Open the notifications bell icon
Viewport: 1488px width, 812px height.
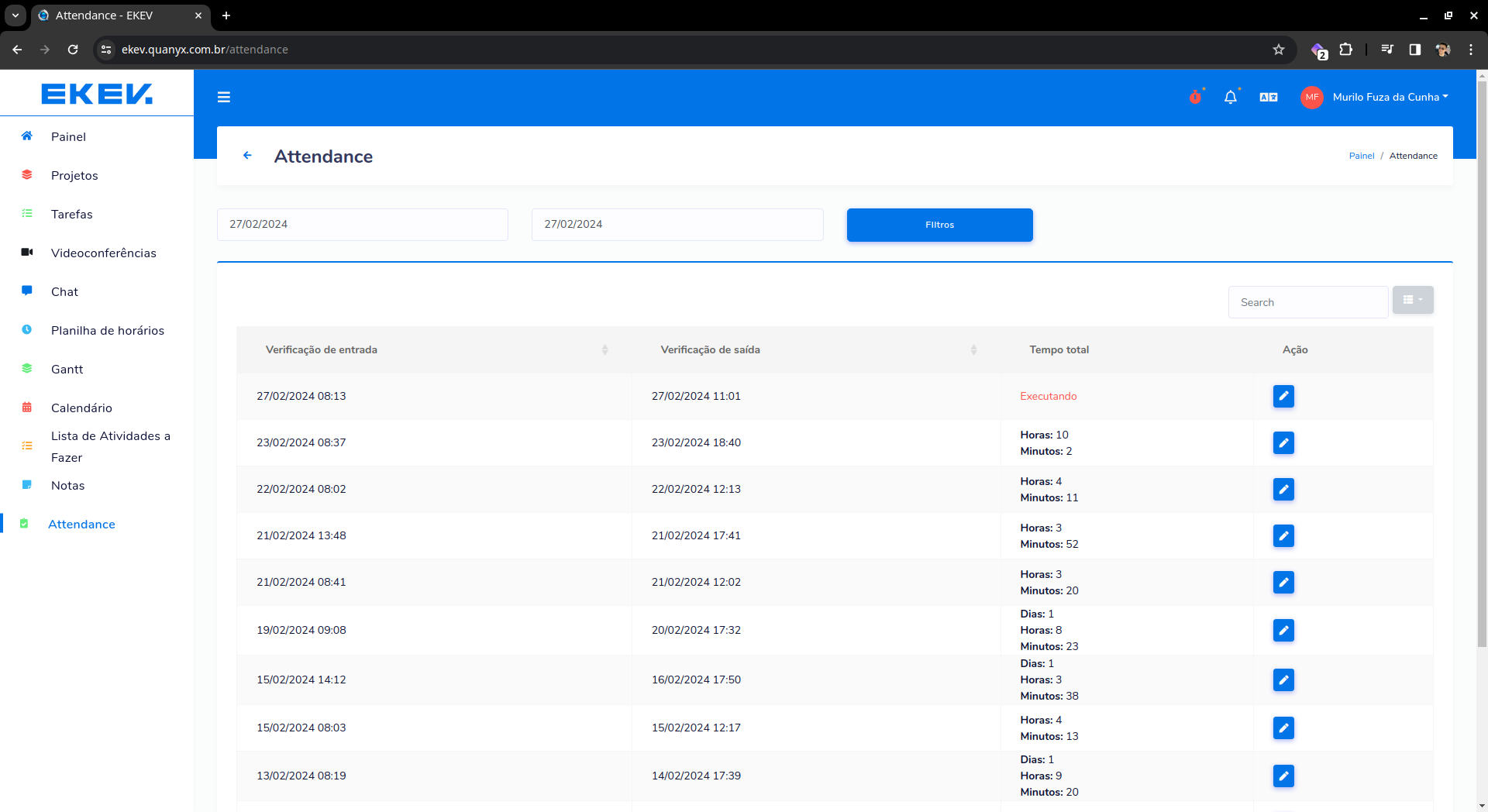[x=1230, y=97]
